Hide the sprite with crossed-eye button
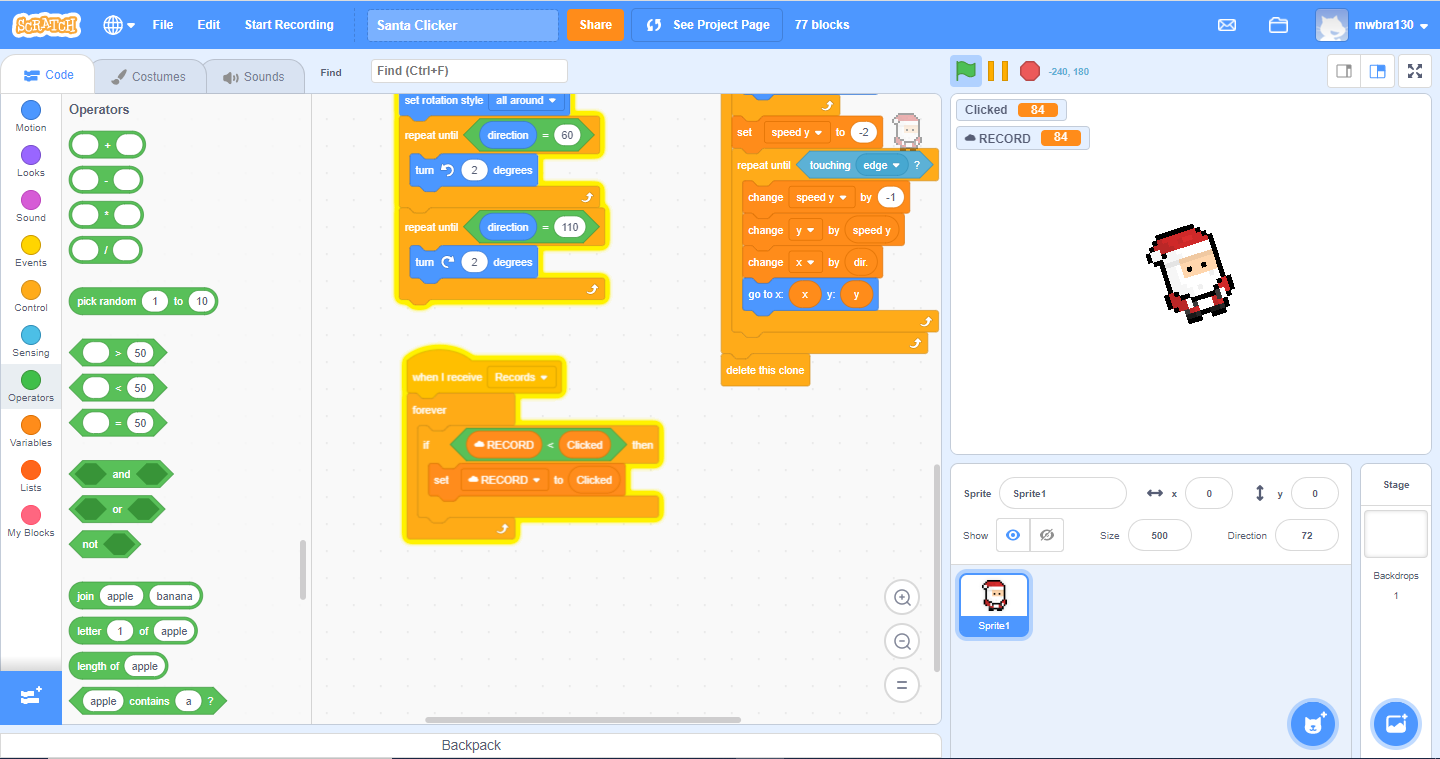 (1047, 535)
